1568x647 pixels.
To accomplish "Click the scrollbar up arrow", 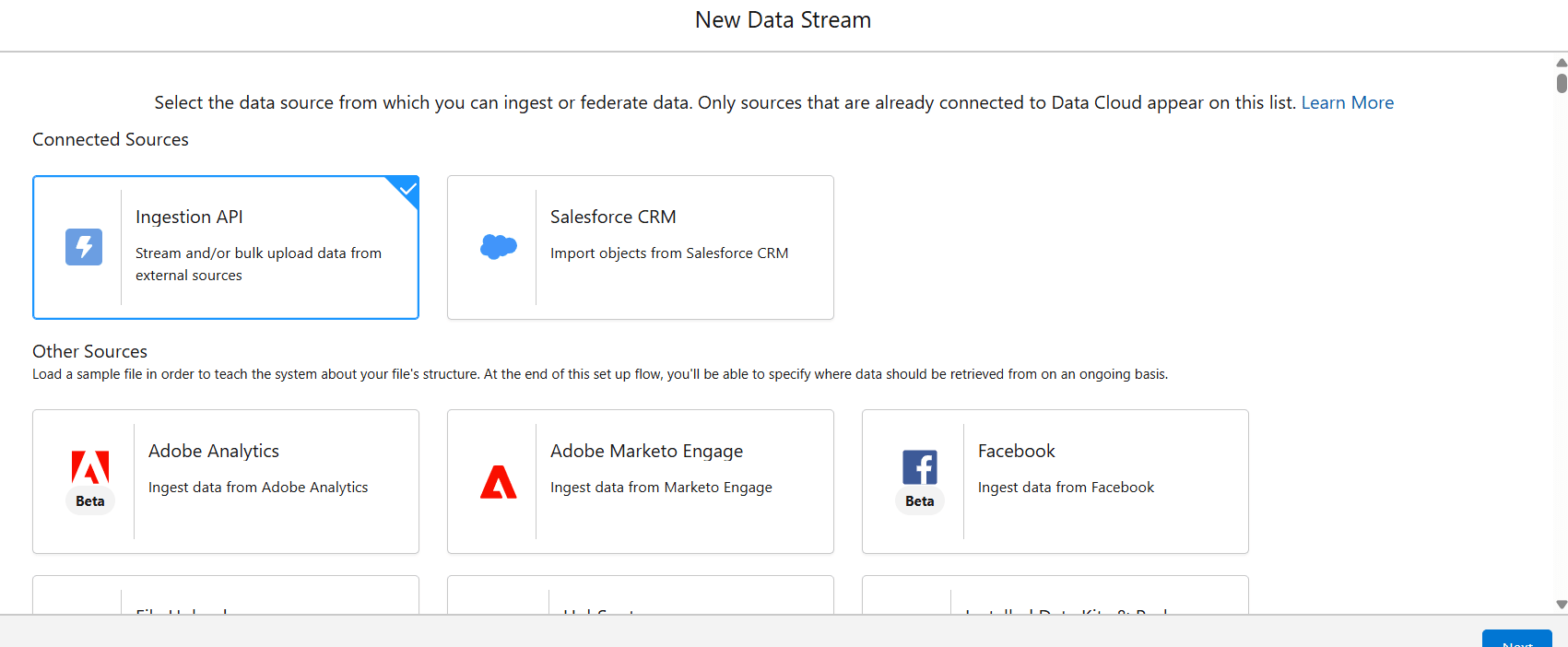I will point(1562,63).
